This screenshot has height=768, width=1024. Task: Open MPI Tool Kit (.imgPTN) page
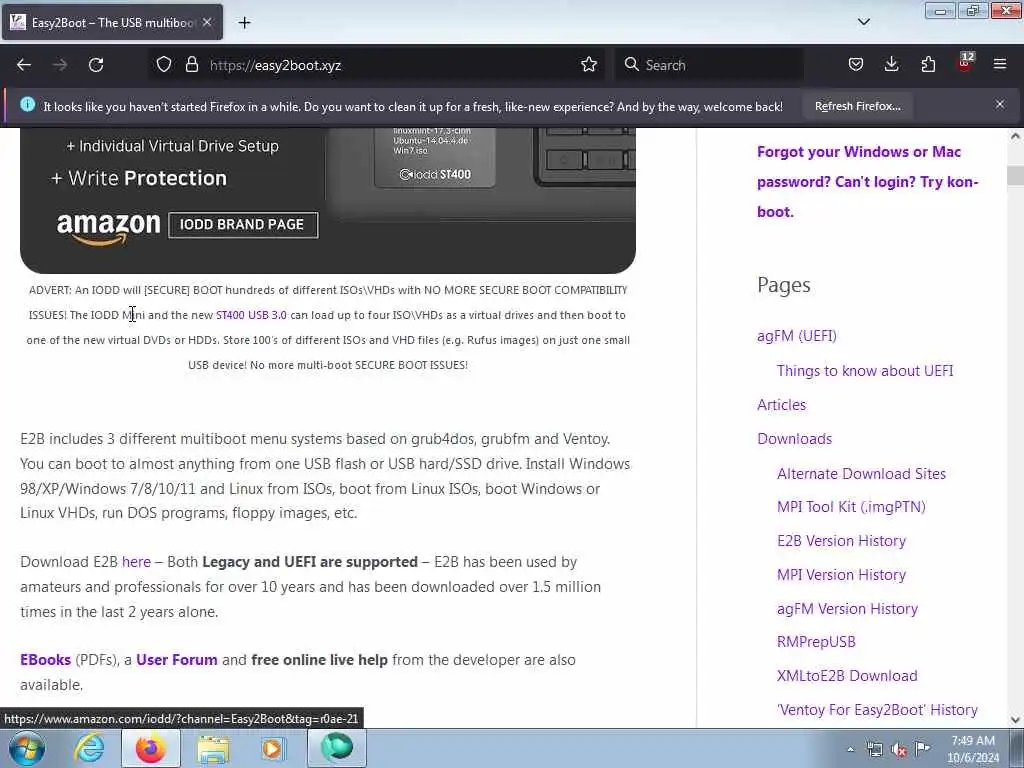point(851,507)
